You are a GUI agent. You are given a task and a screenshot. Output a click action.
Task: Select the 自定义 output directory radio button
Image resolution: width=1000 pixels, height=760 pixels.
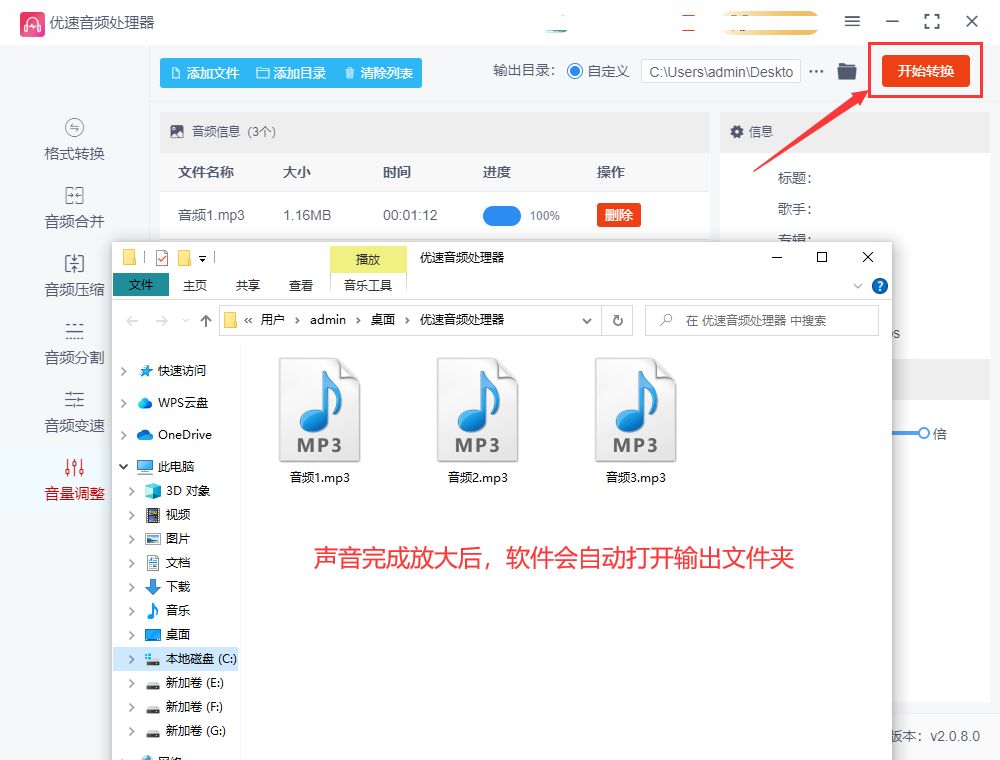click(x=575, y=71)
